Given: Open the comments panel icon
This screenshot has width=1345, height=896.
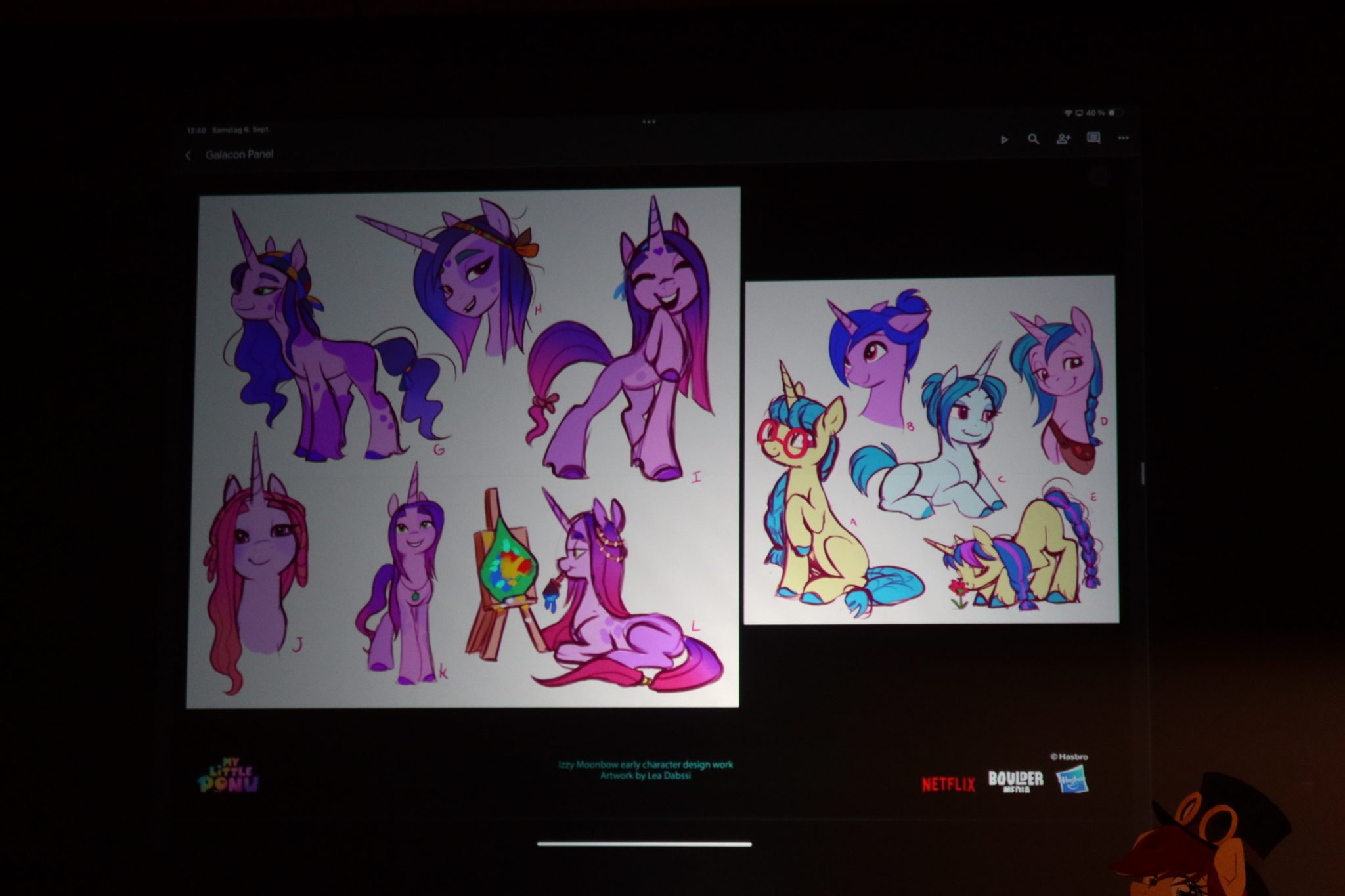Looking at the screenshot, I should [x=1093, y=138].
